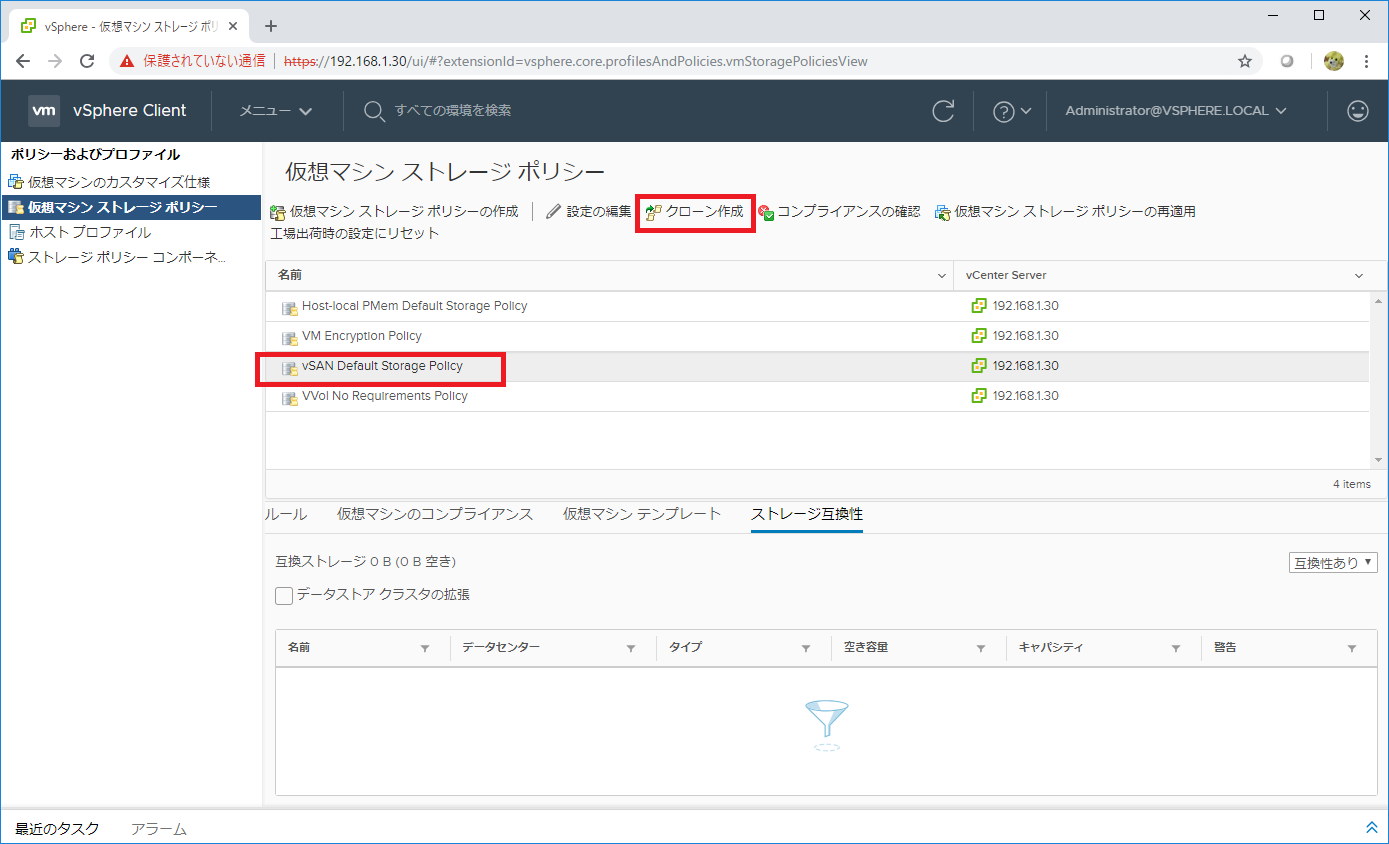Select VM Encryption Policy row
Viewport: 1389px width, 844px height.
tap(817, 336)
